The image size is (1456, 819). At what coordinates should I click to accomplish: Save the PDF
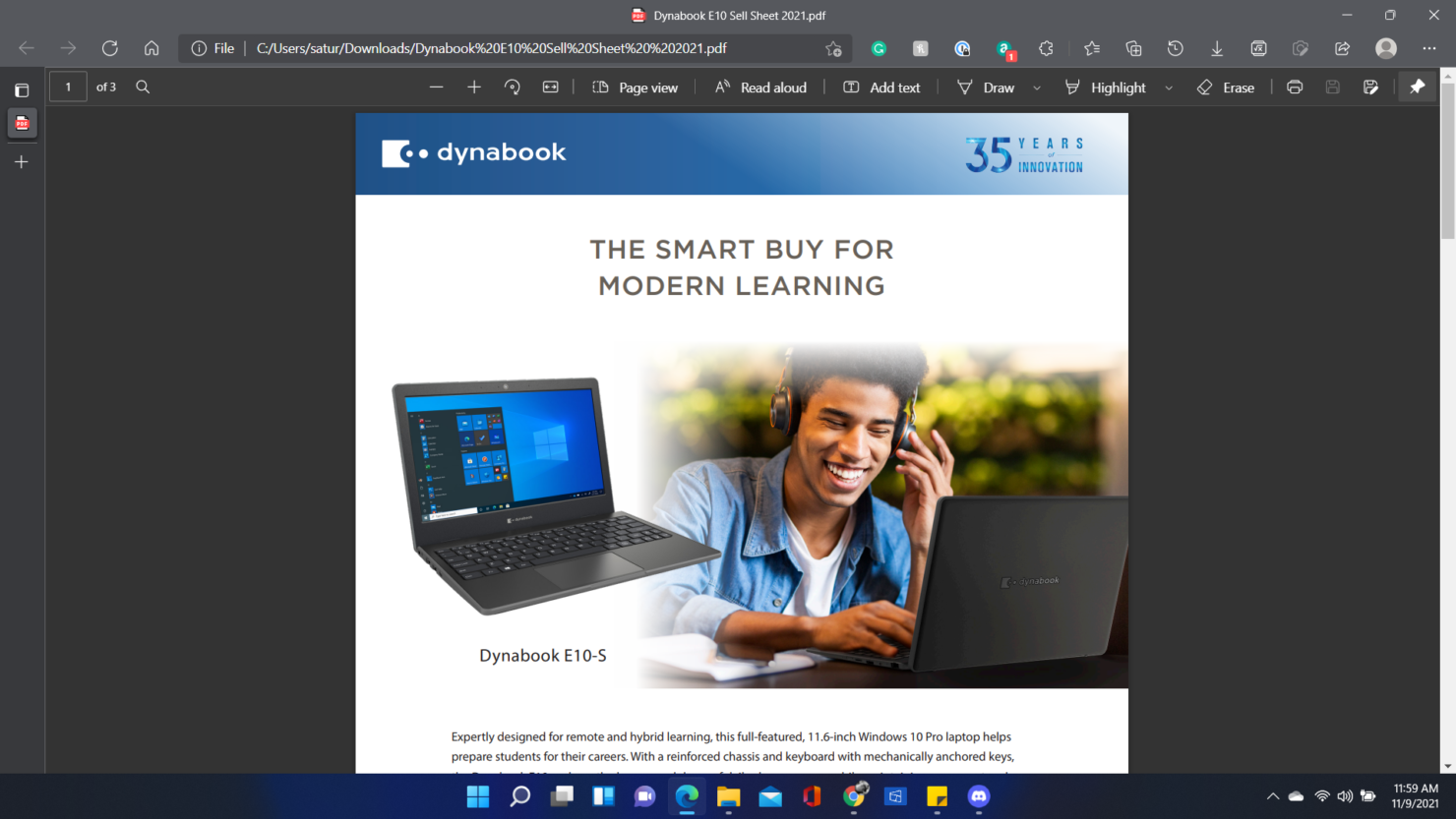pyautogui.click(x=1332, y=87)
